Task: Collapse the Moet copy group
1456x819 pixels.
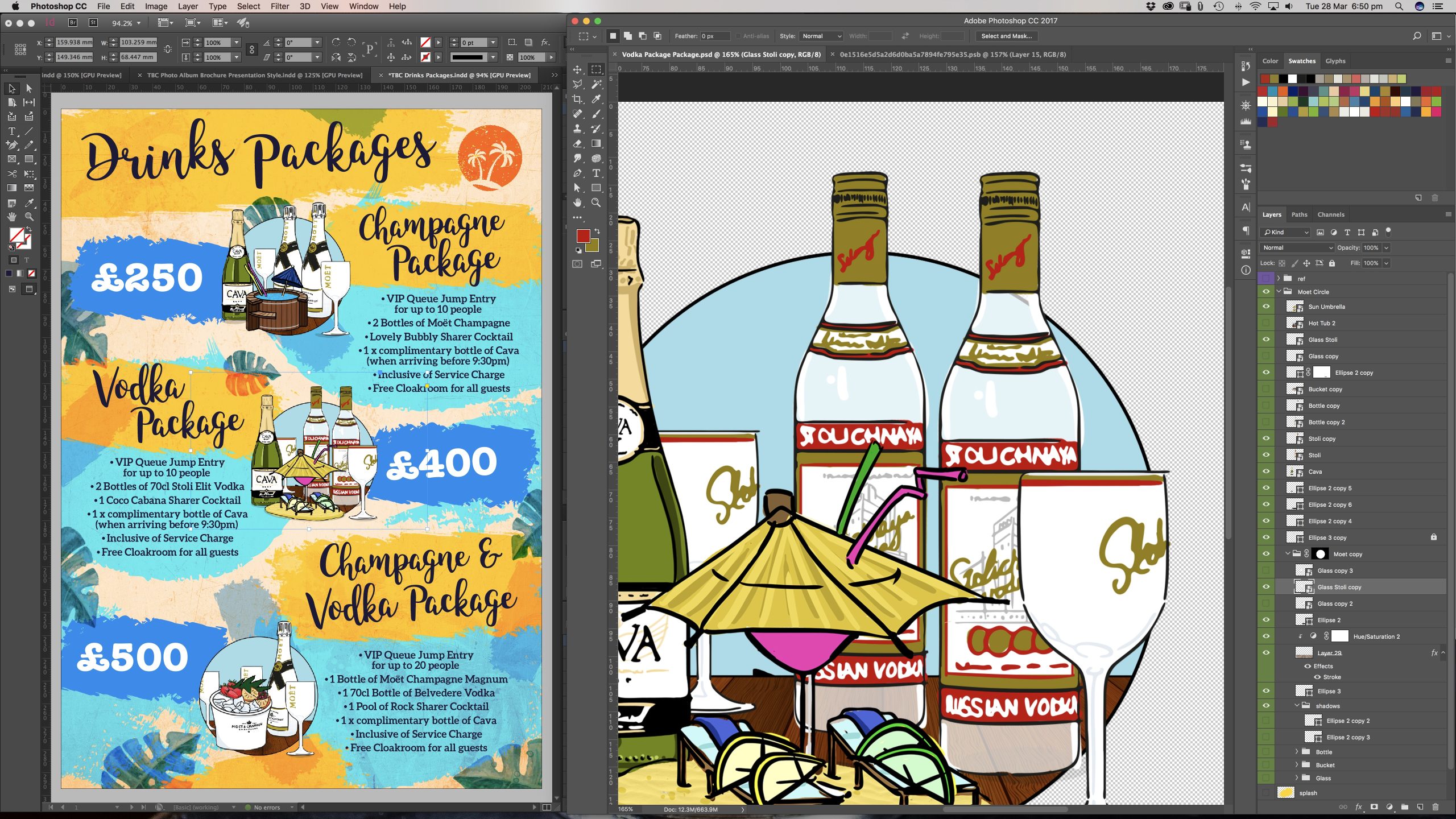Action: point(1288,553)
